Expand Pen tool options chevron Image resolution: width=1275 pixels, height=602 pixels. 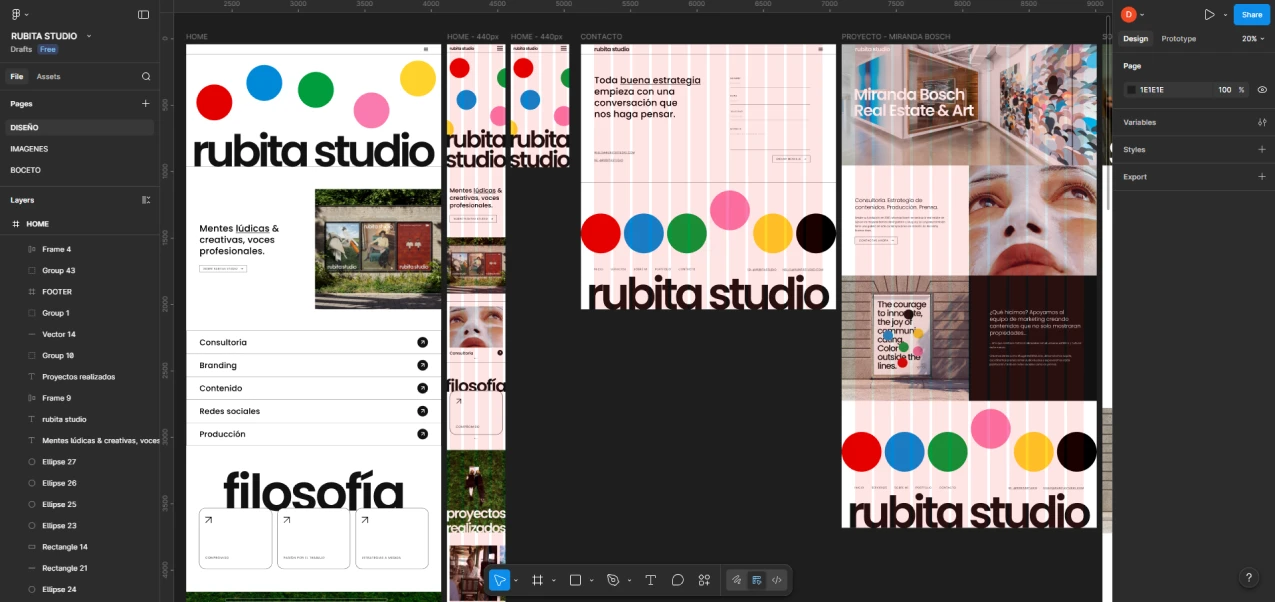tap(630, 580)
